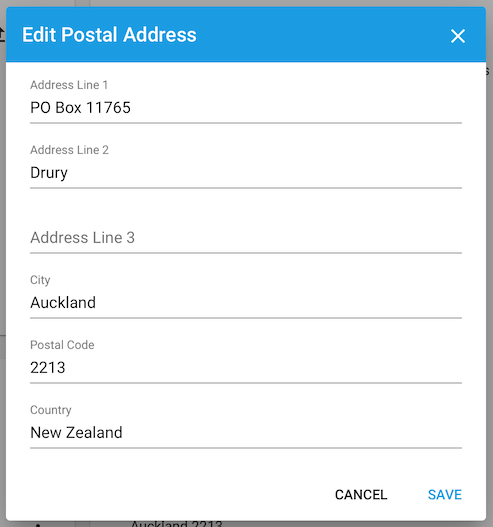This screenshot has width=493, height=527.
Task: Click the bullet point under the dialog
Action: [38, 525]
